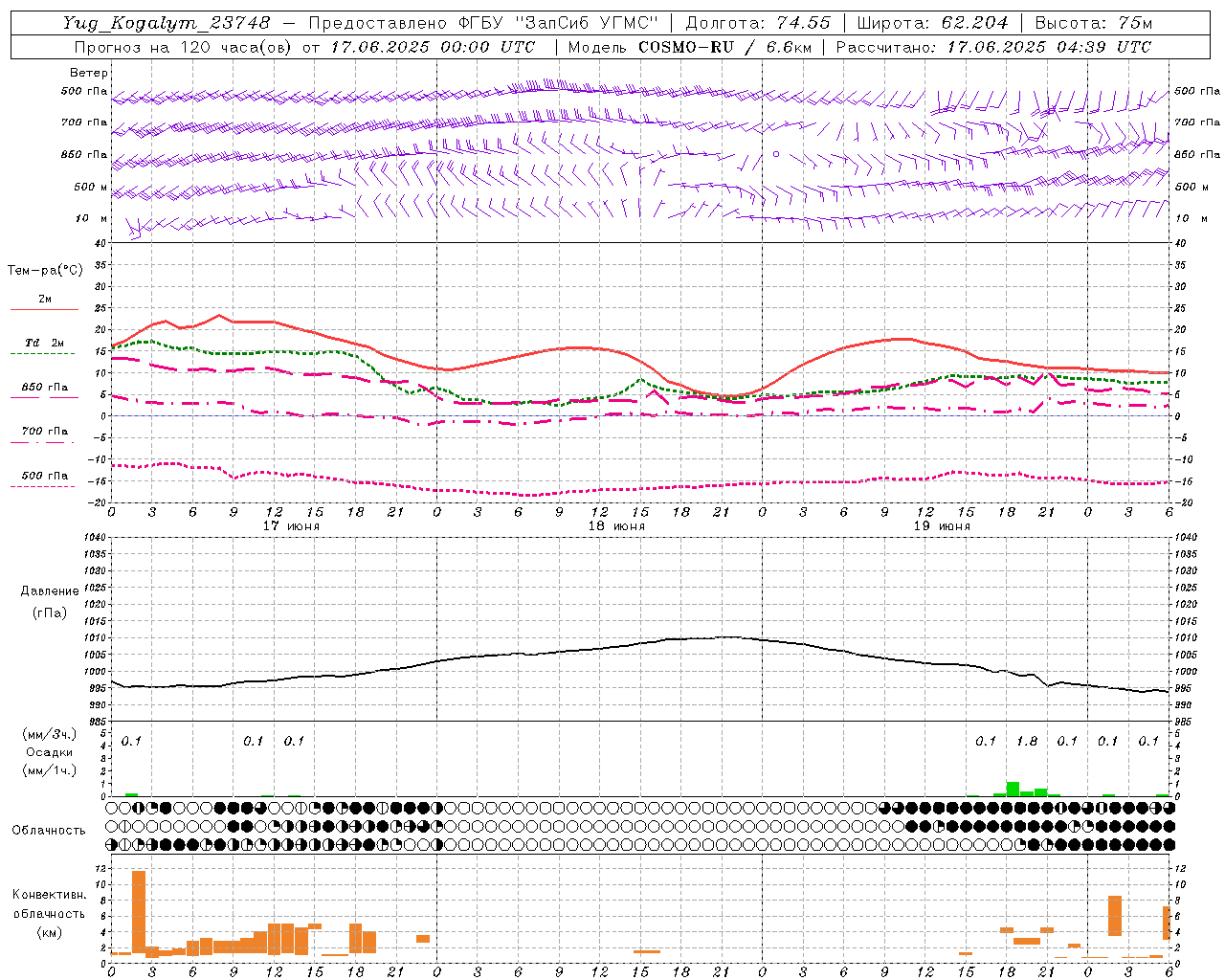This screenshot has width=1225, height=980.
Task: Click the '(мм/3ч.)' precipitation unit label
Action: (x=50, y=734)
